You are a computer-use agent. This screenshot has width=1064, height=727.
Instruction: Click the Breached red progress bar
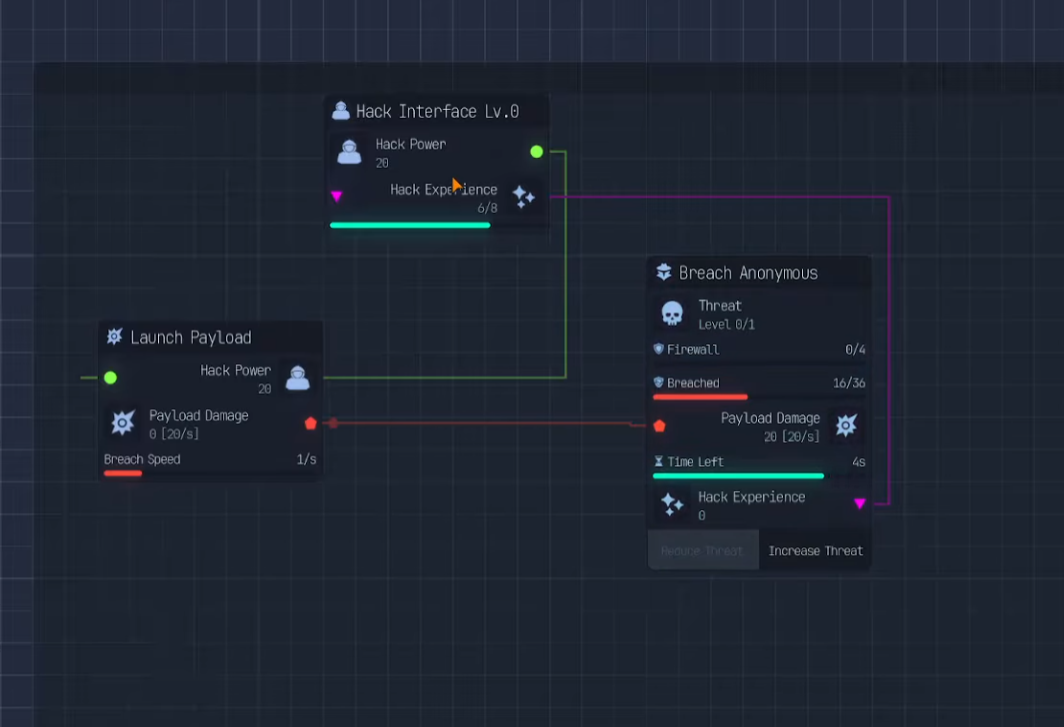point(700,397)
